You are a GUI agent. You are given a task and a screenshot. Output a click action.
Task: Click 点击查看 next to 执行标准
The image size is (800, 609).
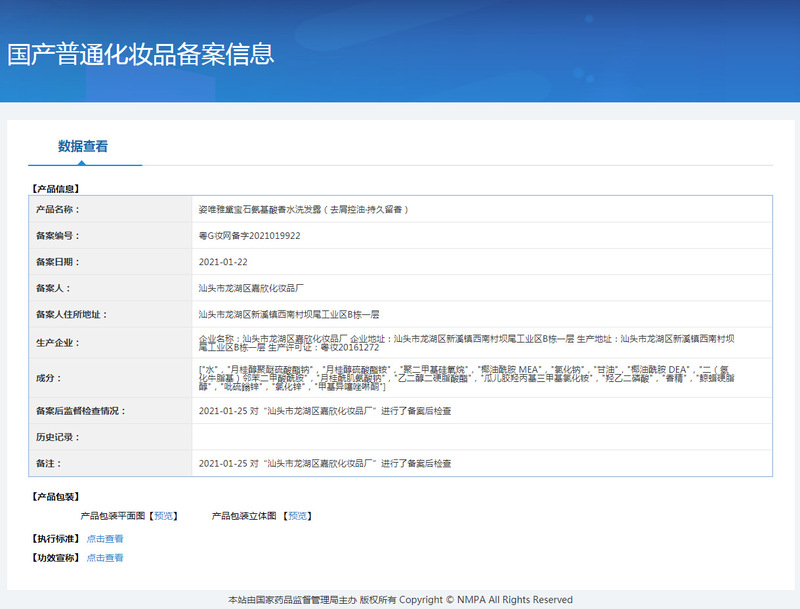coord(105,539)
